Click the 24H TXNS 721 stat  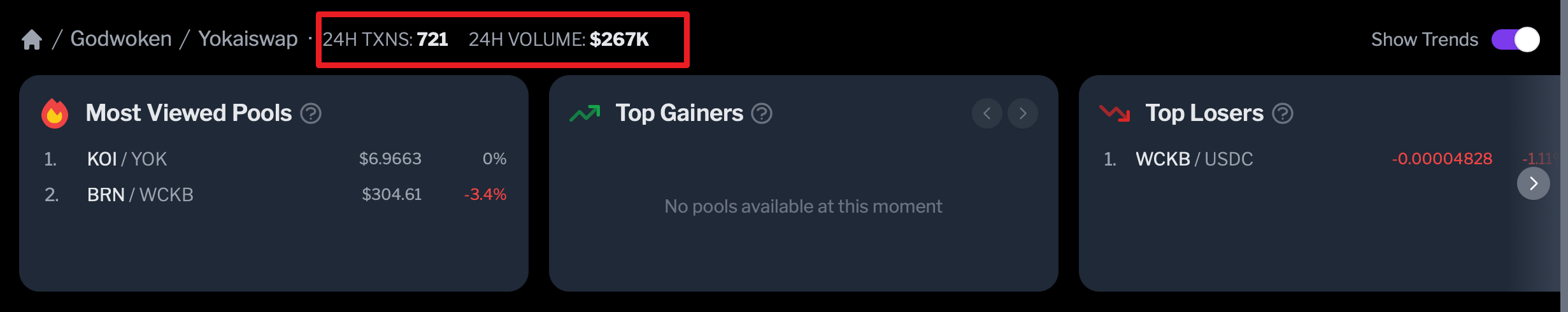[x=385, y=39]
